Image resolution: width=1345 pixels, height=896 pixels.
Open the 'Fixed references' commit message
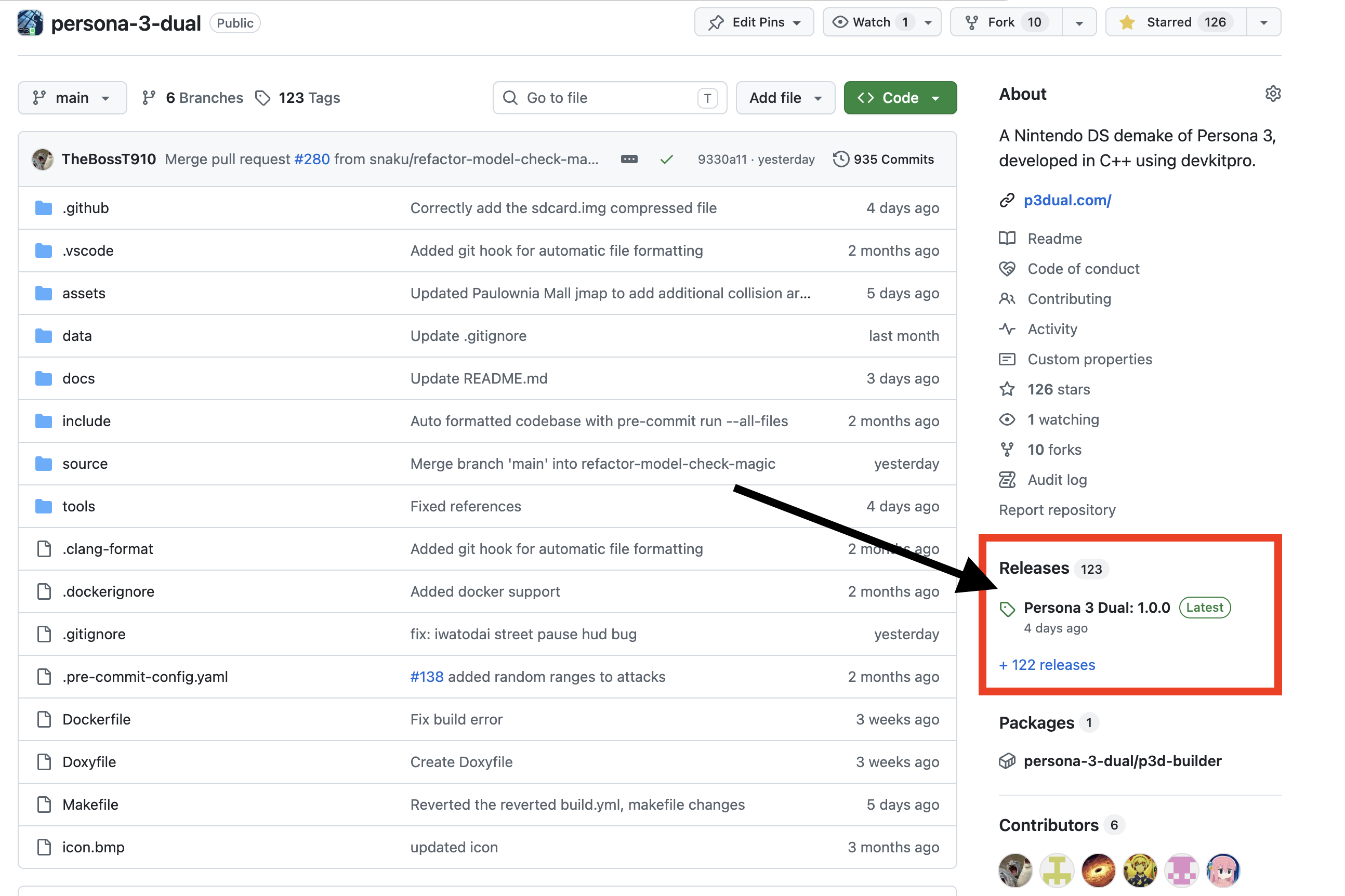point(466,506)
